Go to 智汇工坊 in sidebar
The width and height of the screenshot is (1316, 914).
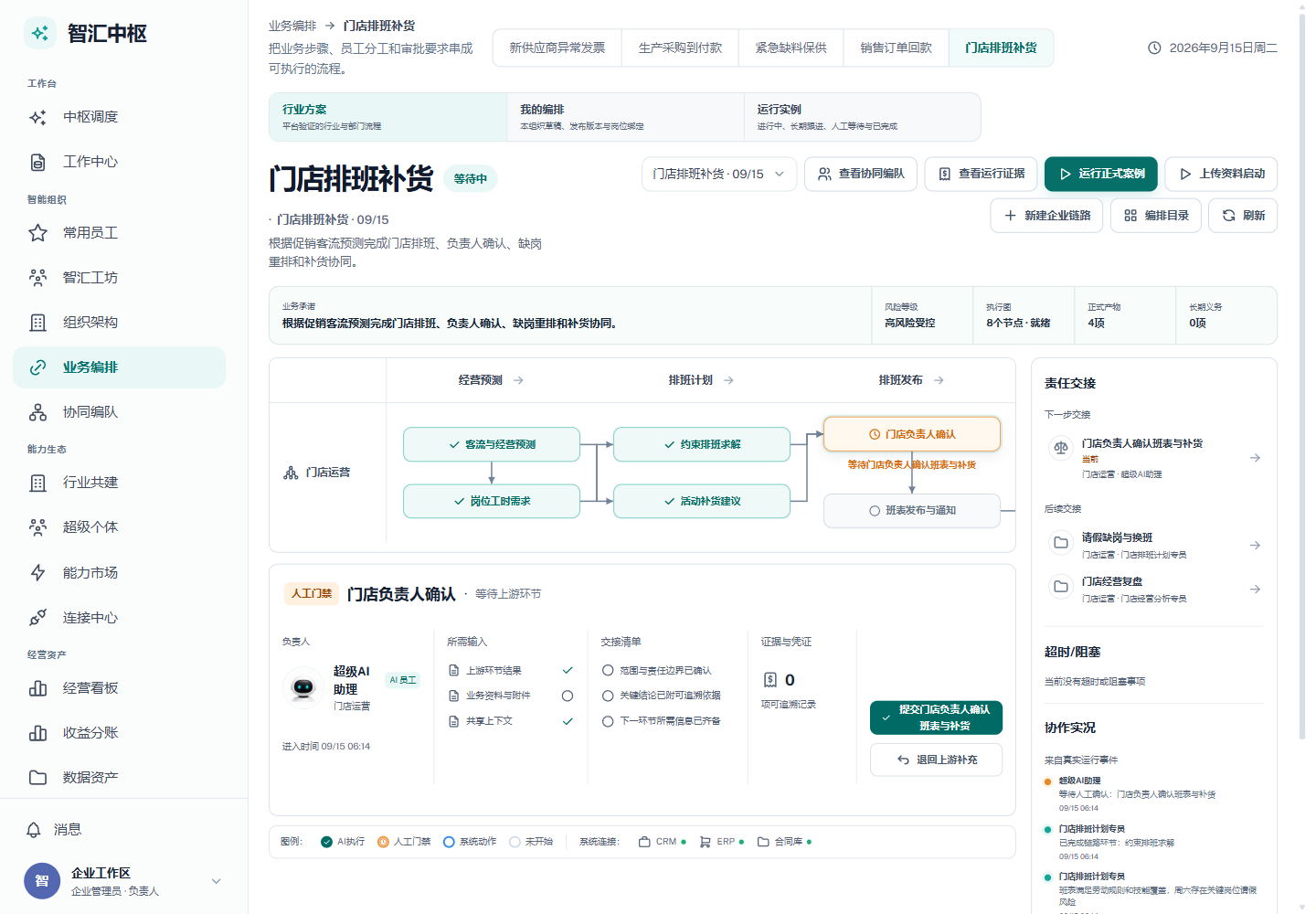119,278
